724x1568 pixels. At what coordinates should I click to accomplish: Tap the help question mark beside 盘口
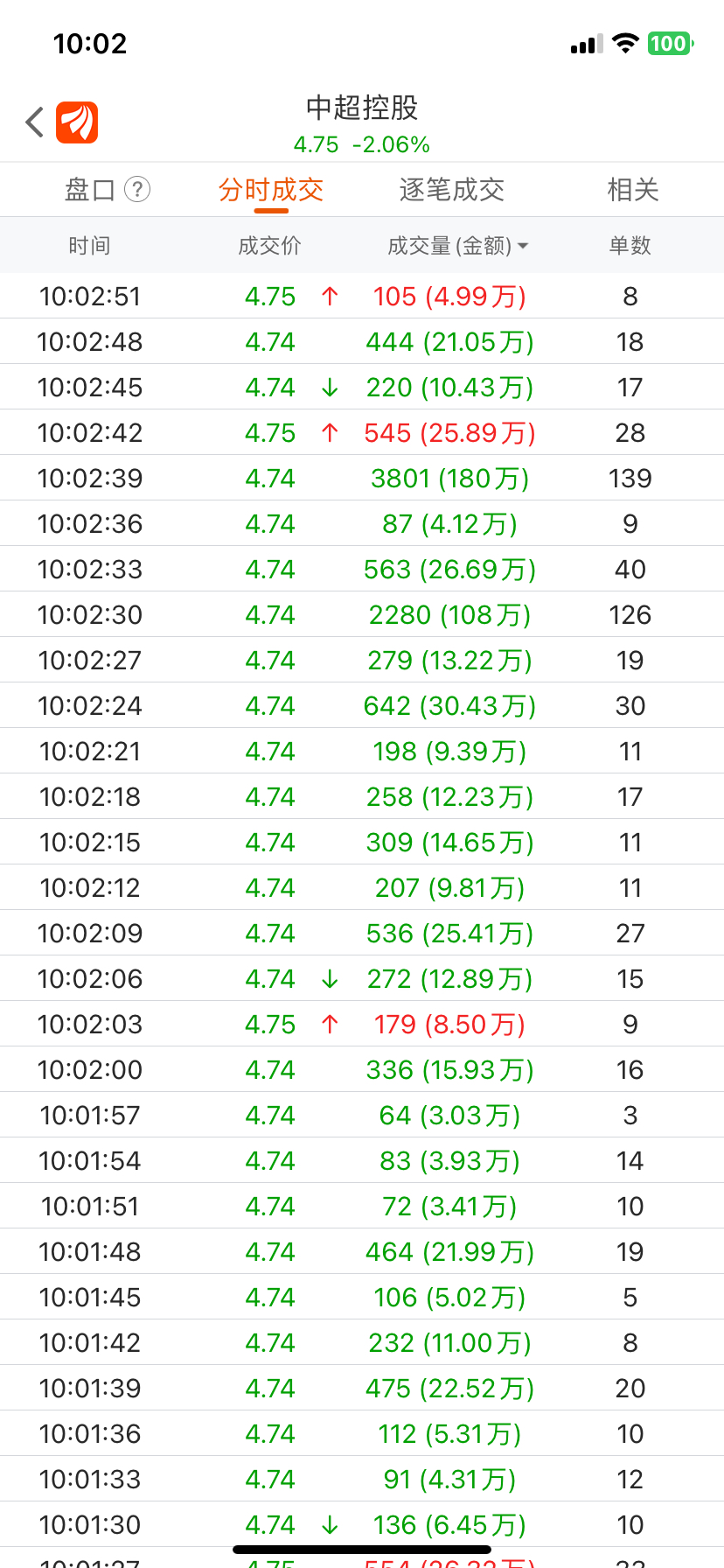click(x=137, y=189)
